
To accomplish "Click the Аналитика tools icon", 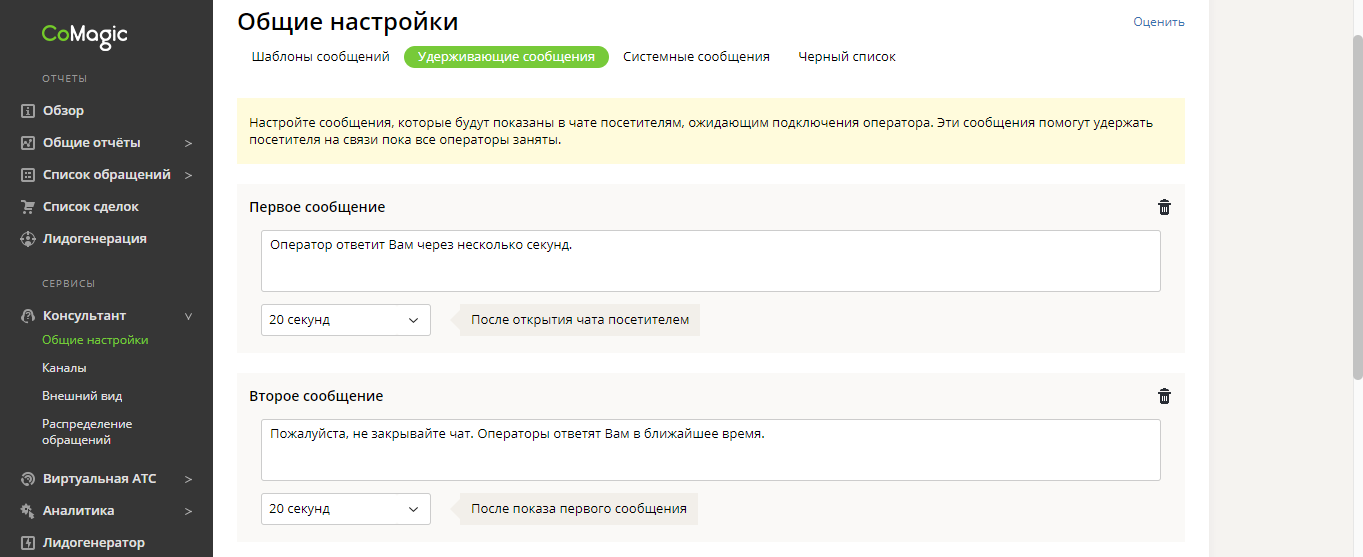I will click(x=28, y=511).
